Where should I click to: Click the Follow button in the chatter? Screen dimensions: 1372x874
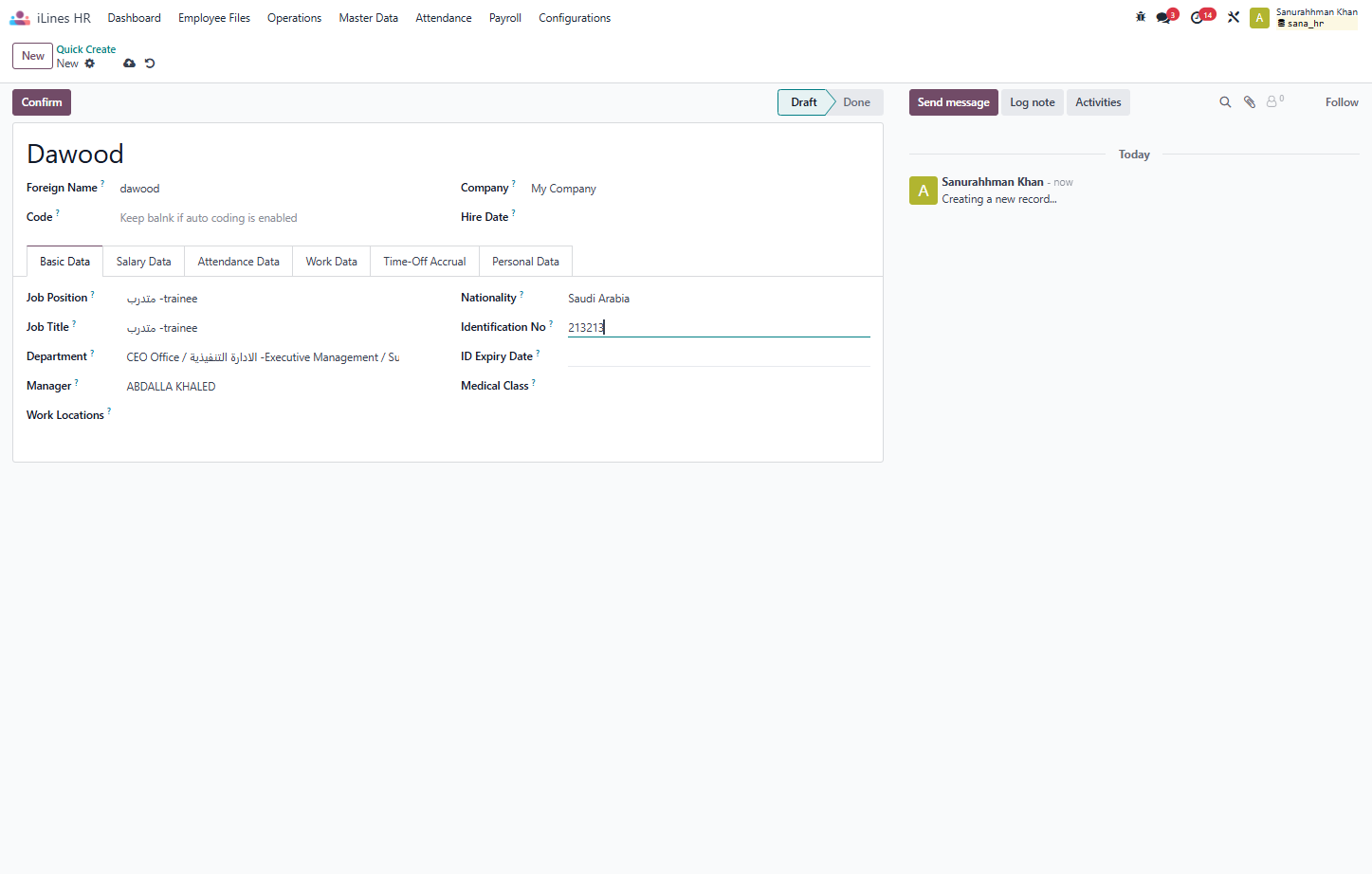pyautogui.click(x=1342, y=102)
